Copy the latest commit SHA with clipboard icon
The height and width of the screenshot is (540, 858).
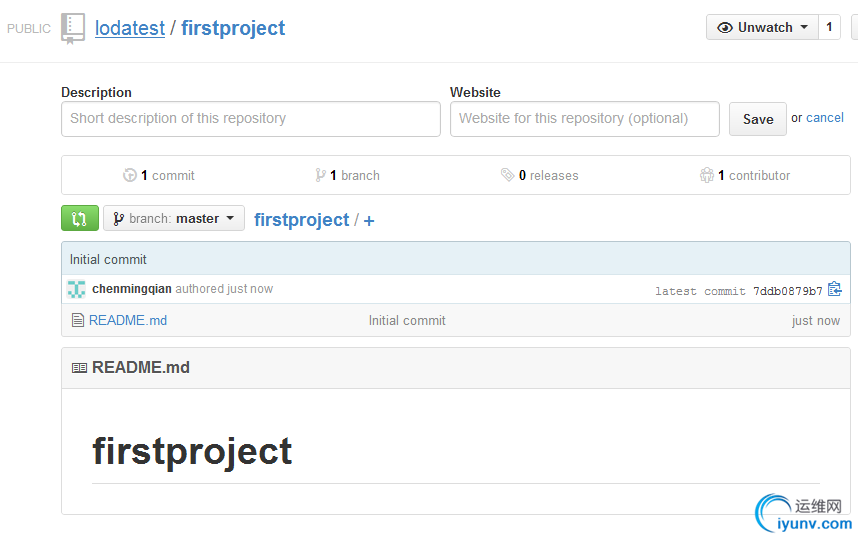pyautogui.click(x=834, y=289)
